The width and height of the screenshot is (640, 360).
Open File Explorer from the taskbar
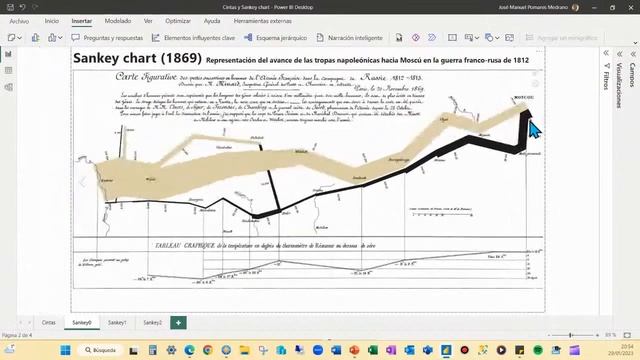(244, 350)
